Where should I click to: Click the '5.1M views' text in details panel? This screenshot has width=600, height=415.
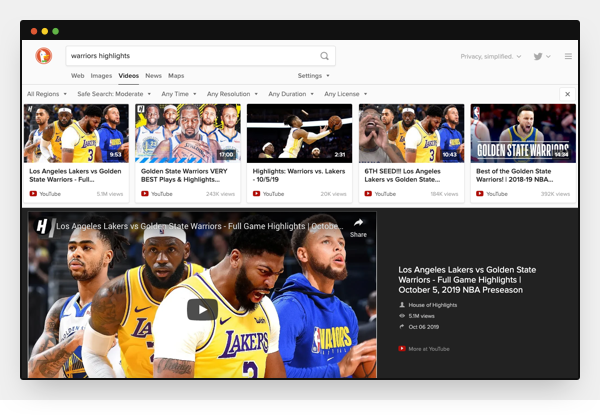tap(421, 316)
